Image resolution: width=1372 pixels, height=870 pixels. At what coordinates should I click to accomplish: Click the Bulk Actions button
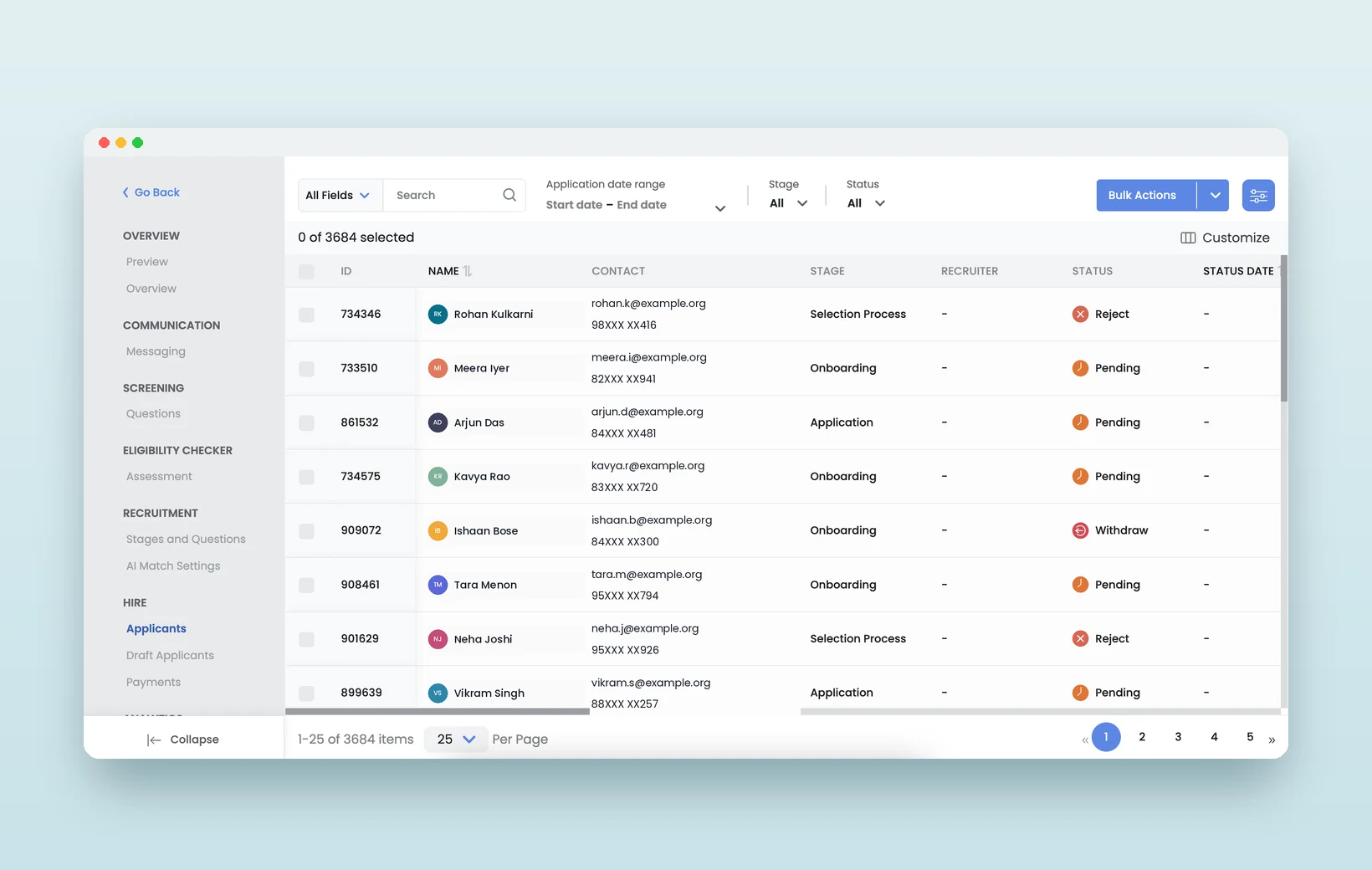pos(1146,196)
